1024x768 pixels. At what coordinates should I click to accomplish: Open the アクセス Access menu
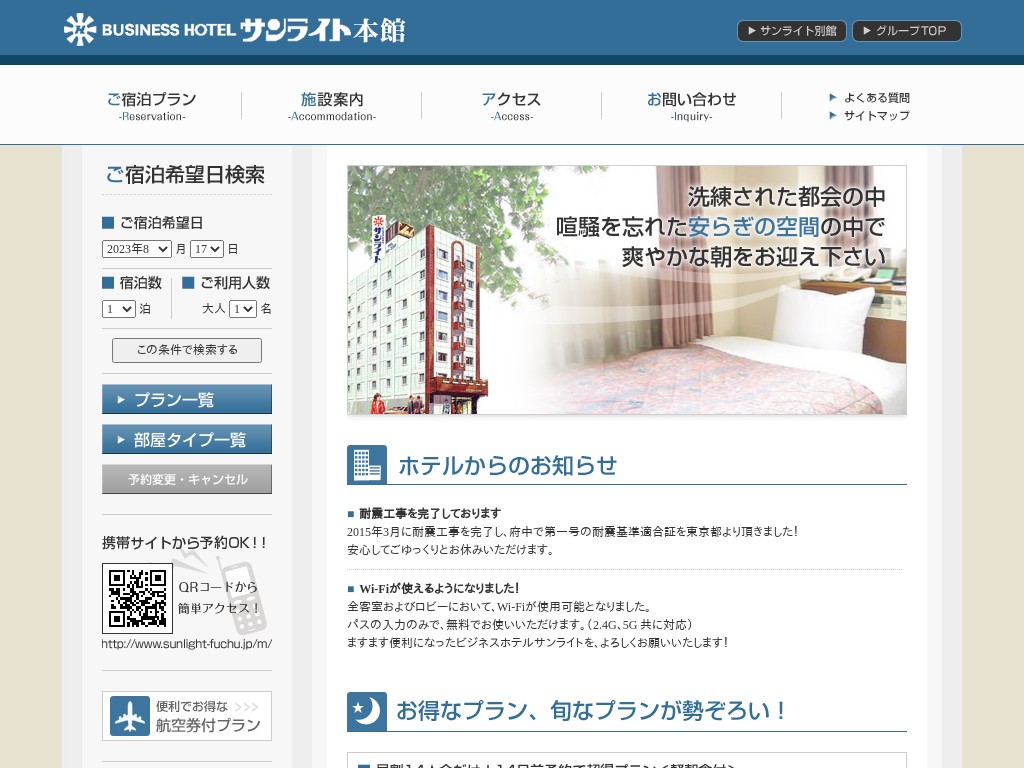pos(511,106)
